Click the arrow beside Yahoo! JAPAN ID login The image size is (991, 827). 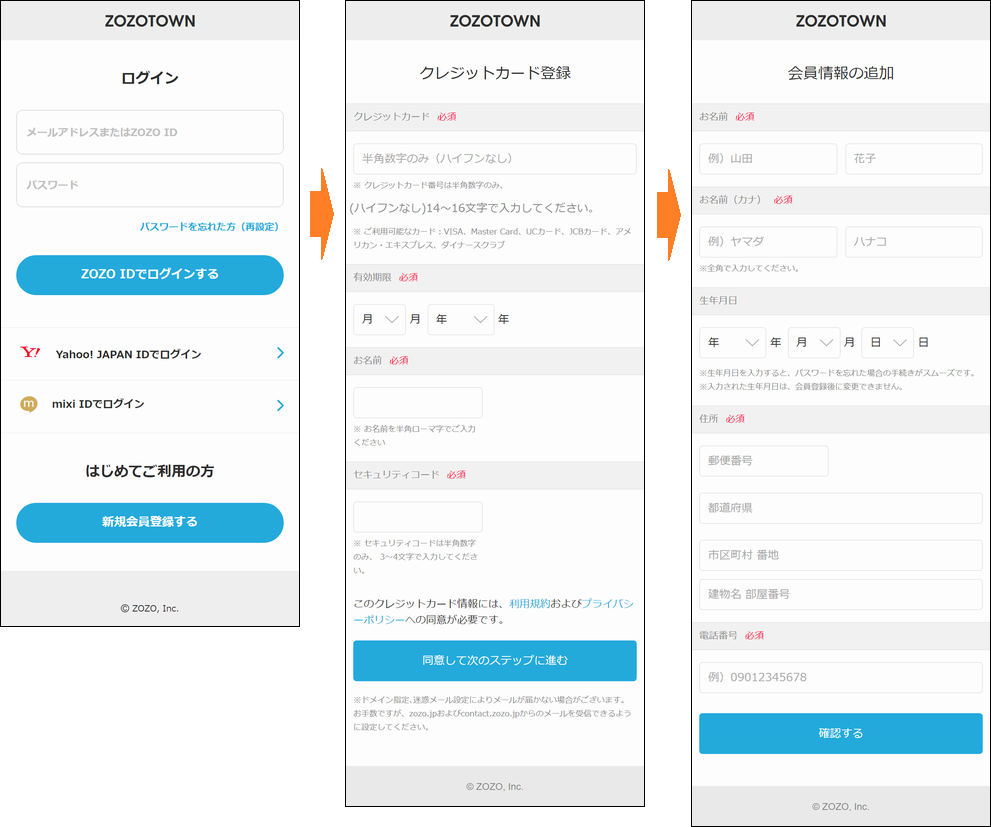[x=280, y=353]
